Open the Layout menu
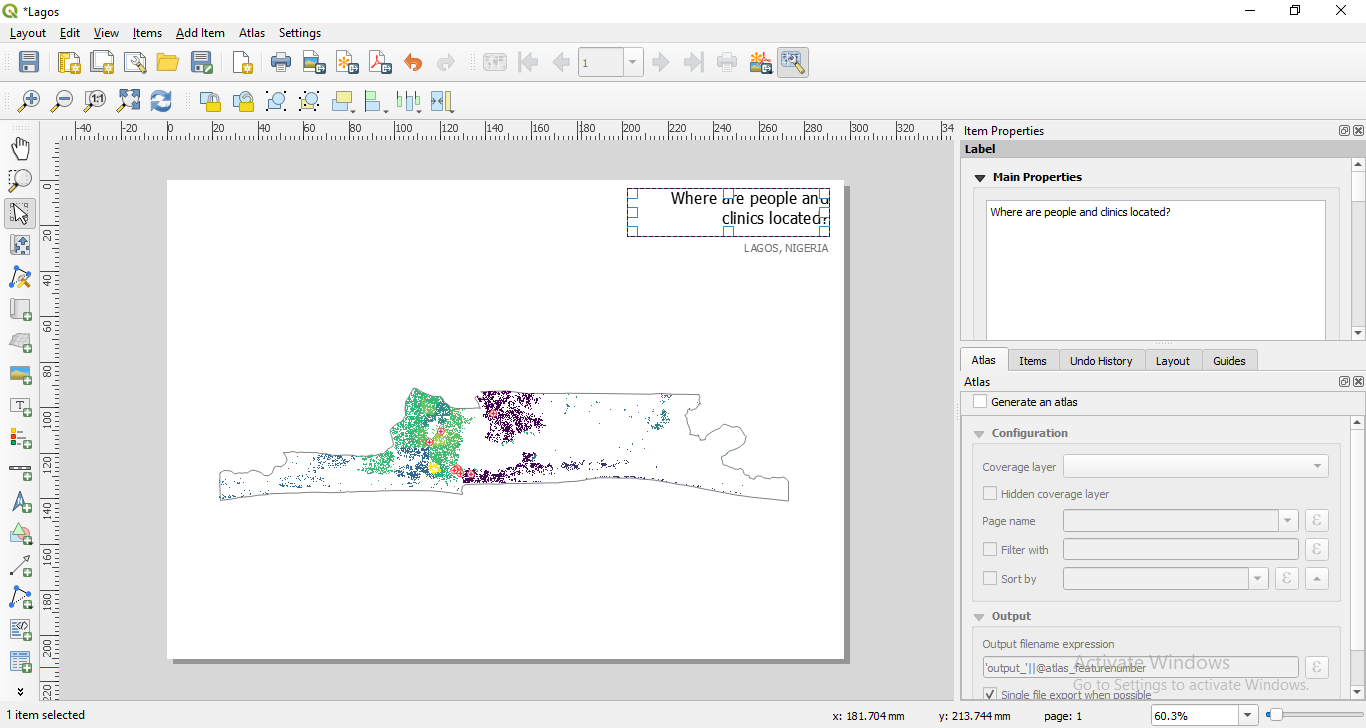This screenshot has width=1366, height=728. click(x=28, y=33)
